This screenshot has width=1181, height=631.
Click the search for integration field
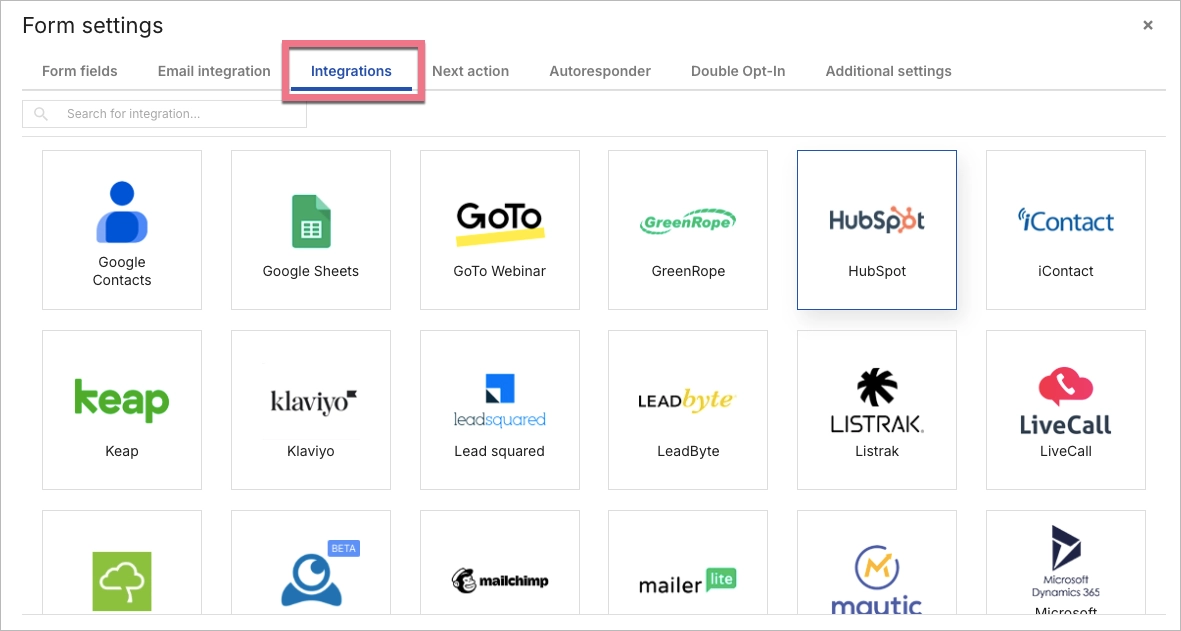pos(163,113)
